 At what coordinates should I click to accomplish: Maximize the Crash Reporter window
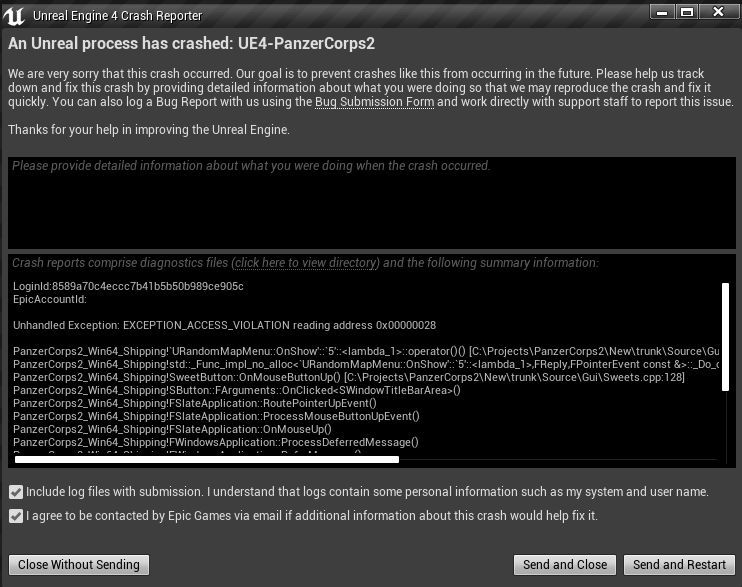687,12
